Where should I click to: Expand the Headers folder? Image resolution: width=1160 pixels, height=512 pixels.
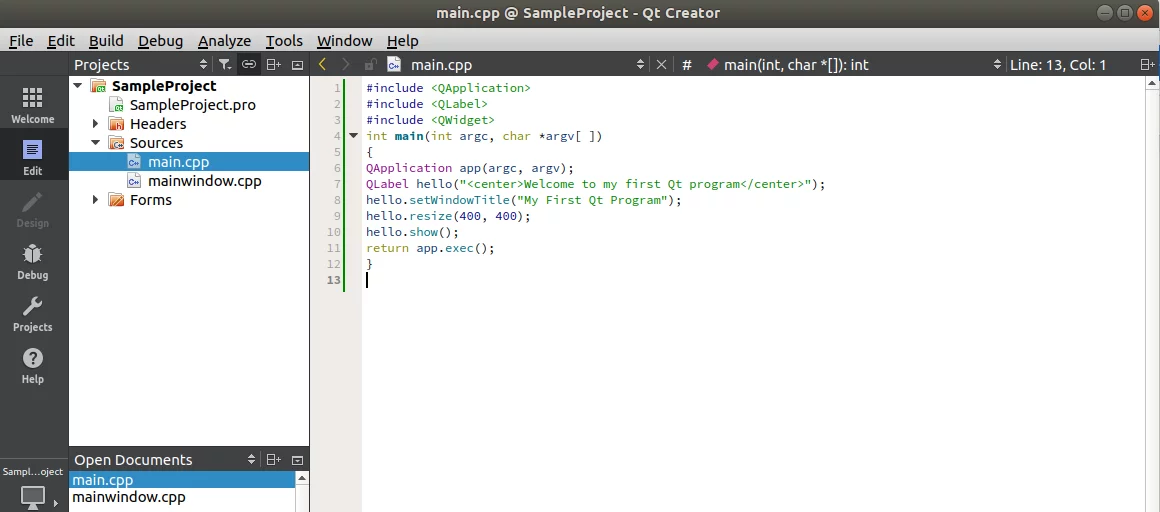pyautogui.click(x=95, y=124)
